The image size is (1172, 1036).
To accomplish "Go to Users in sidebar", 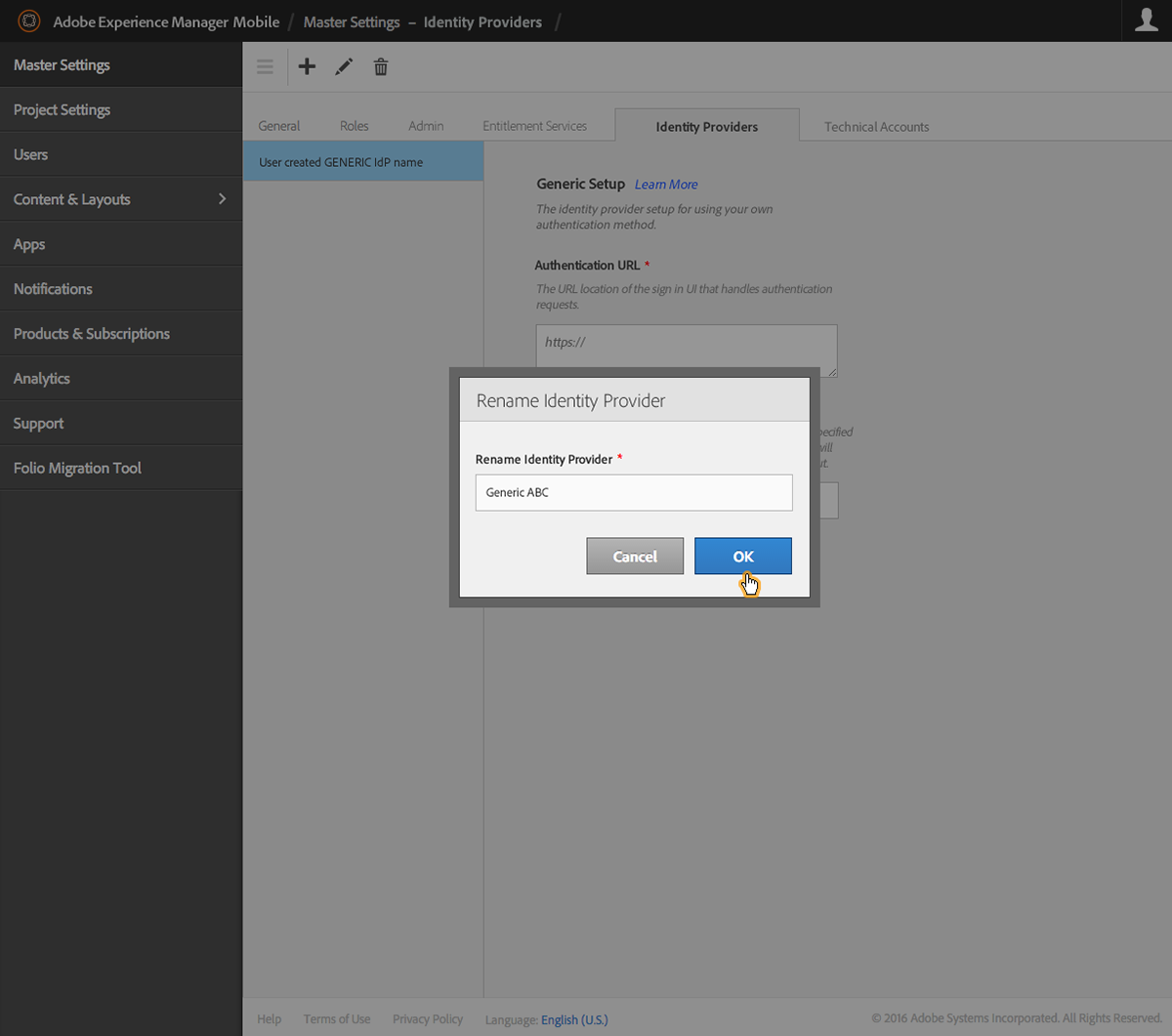I will pos(121,154).
